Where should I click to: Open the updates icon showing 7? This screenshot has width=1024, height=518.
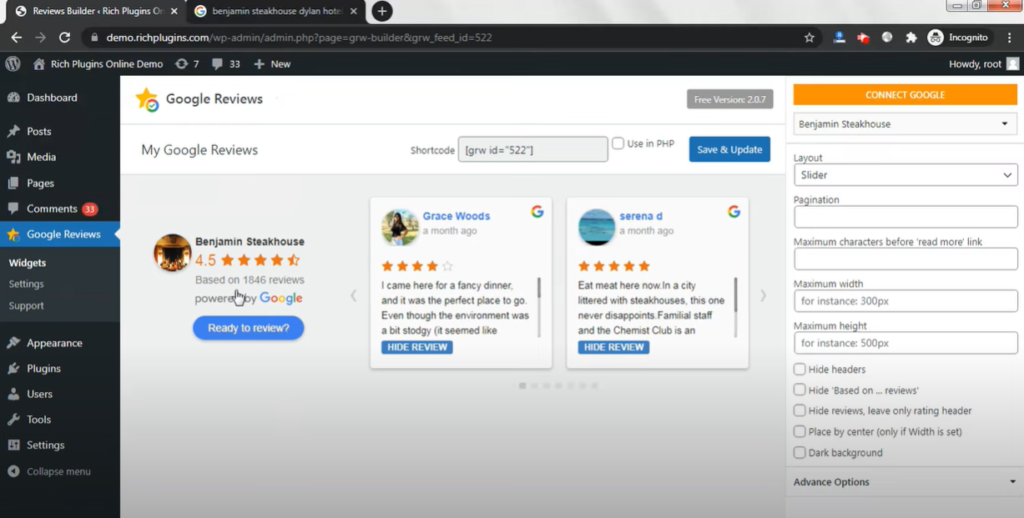click(187, 64)
